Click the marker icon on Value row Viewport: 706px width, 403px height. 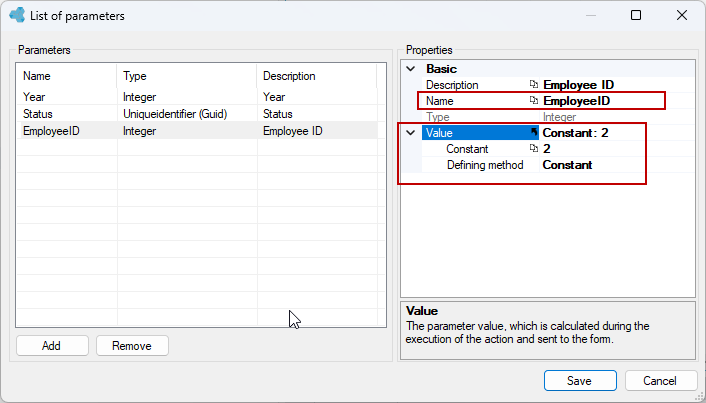534,132
